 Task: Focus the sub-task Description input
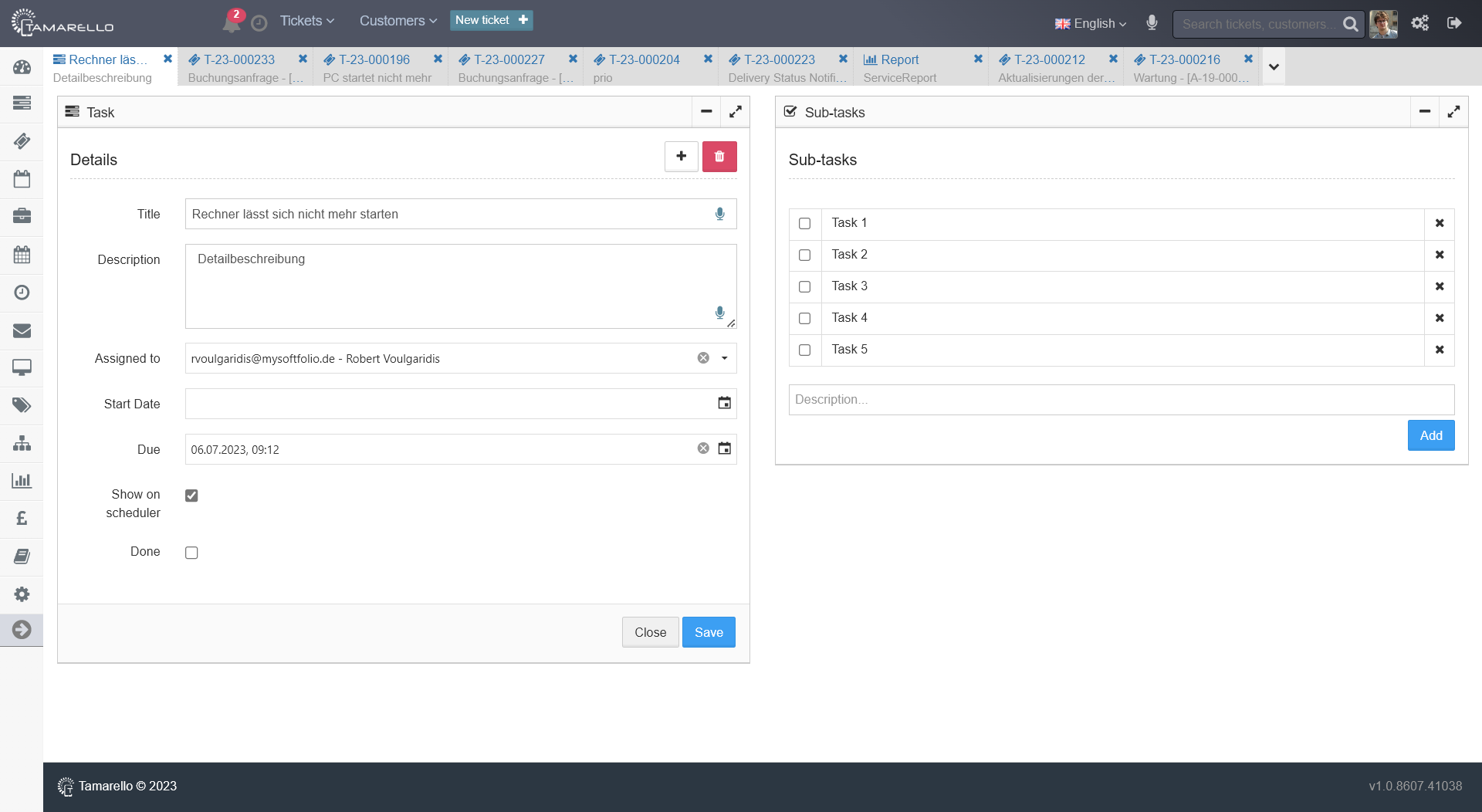coord(1122,400)
